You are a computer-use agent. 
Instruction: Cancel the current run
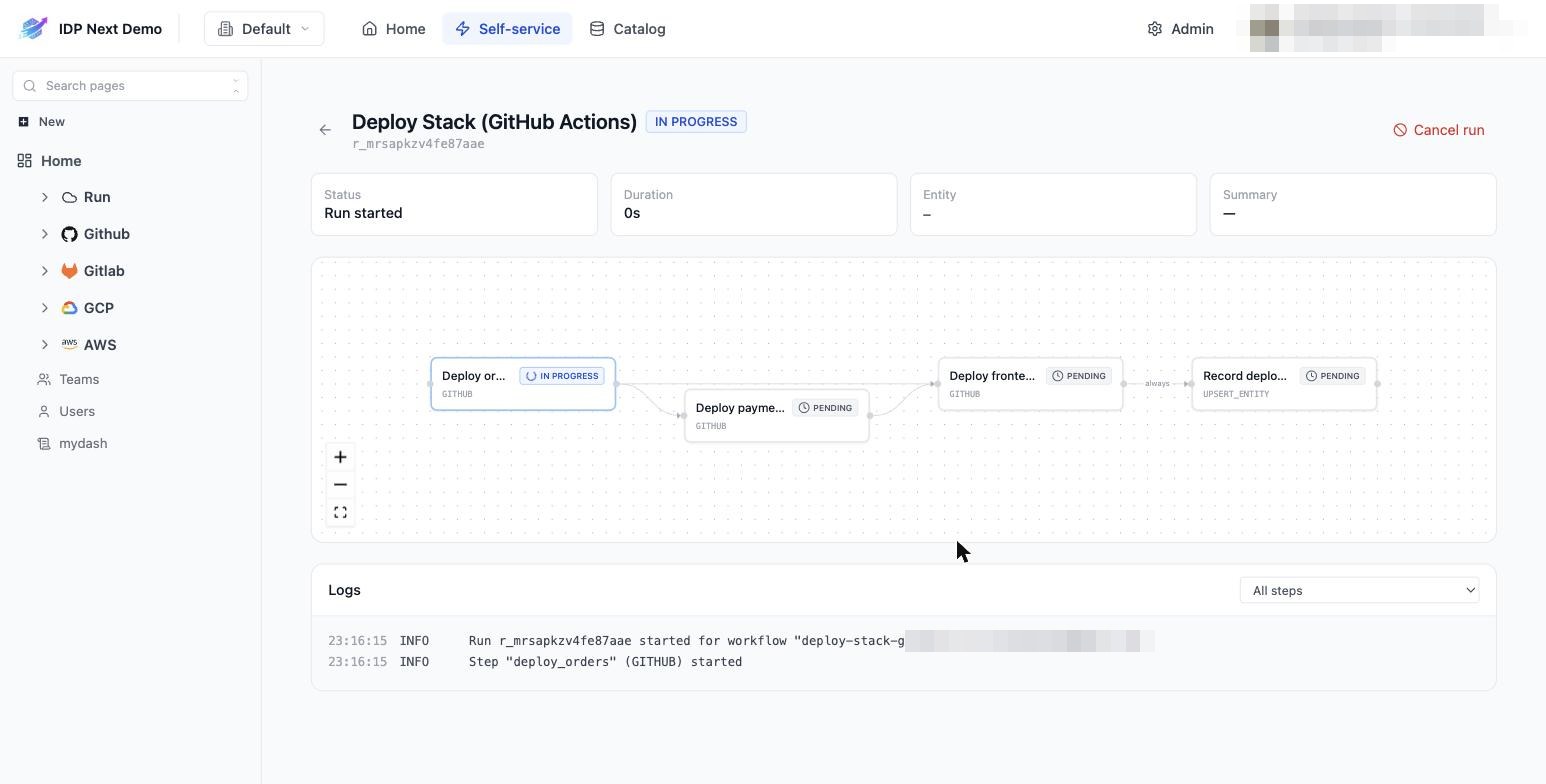[1438, 130]
